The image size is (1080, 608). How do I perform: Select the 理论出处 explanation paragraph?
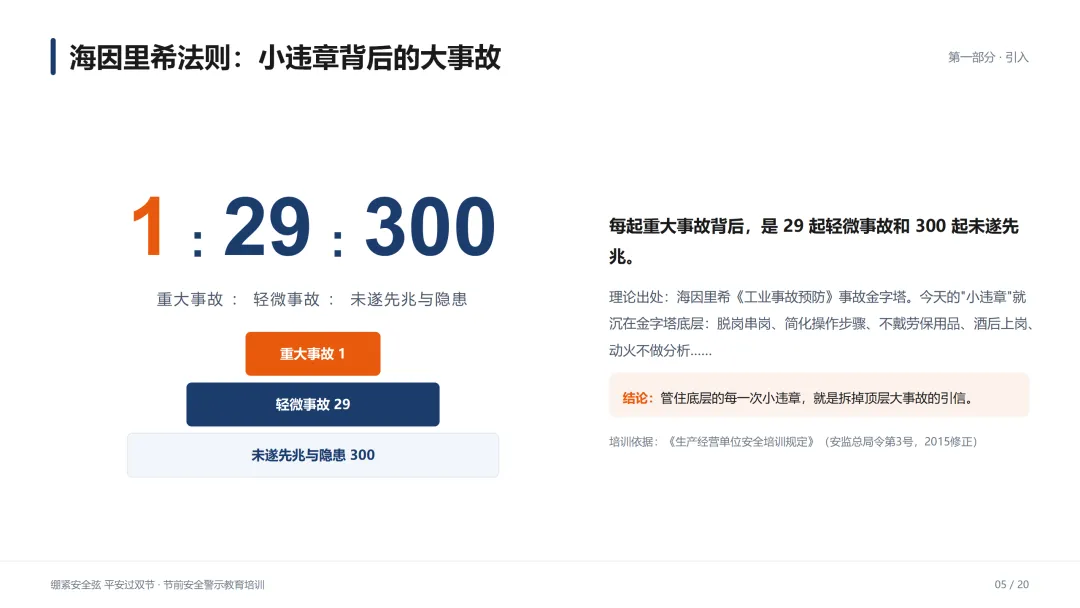click(821, 324)
